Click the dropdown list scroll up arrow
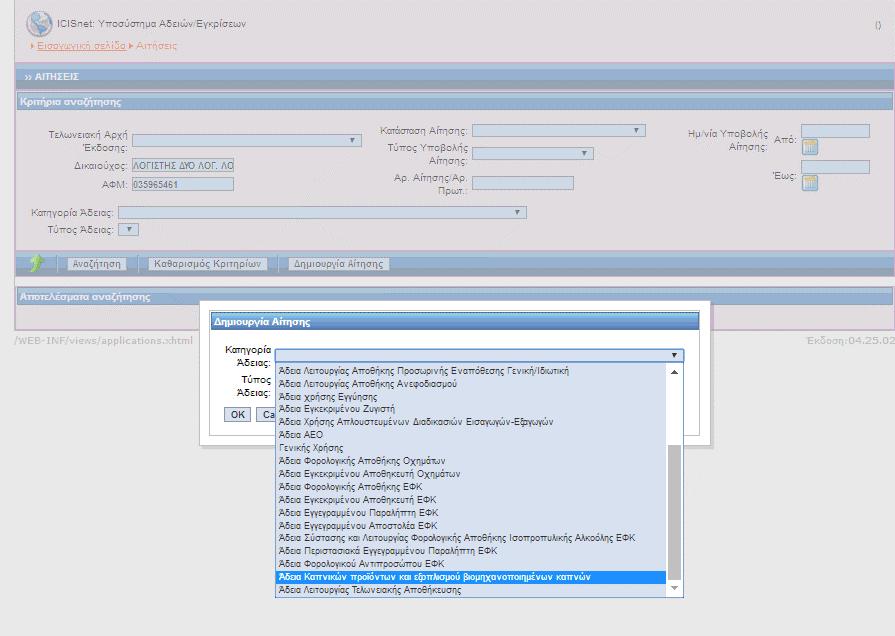The height and width of the screenshot is (636, 895). tap(674, 372)
